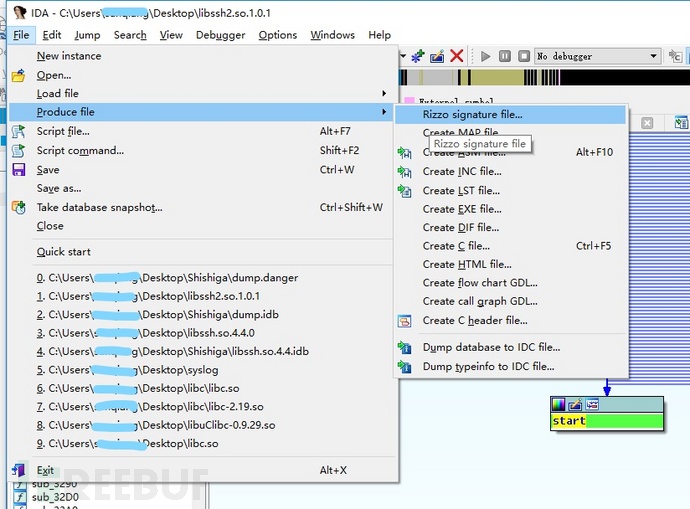Screen dimensions: 690x509
Task: Expand the Load file submenu
Action: tap(201, 93)
